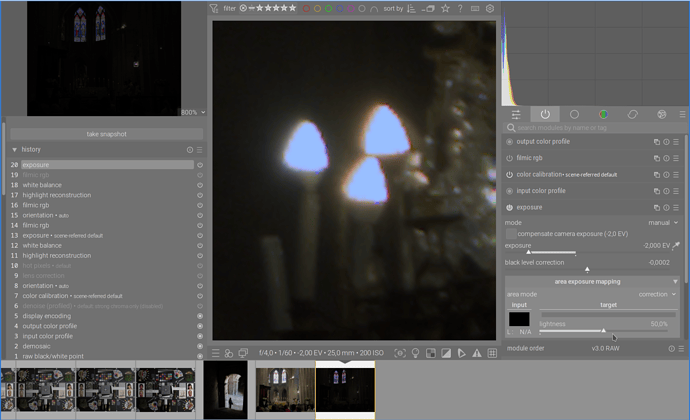Image resolution: width=690 pixels, height=420 pixels.
Task: Filter images by red color label
Action: click(306, 8)
